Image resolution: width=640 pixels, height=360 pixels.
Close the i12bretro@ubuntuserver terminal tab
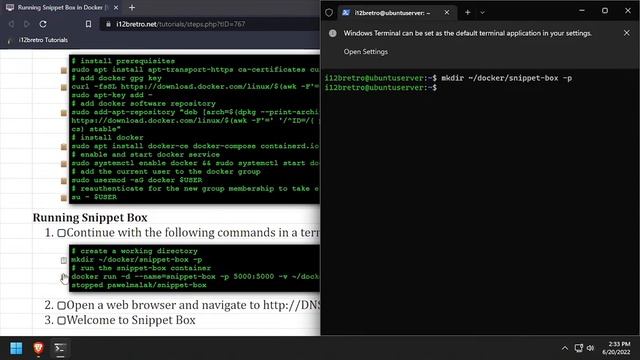(447, 13)
